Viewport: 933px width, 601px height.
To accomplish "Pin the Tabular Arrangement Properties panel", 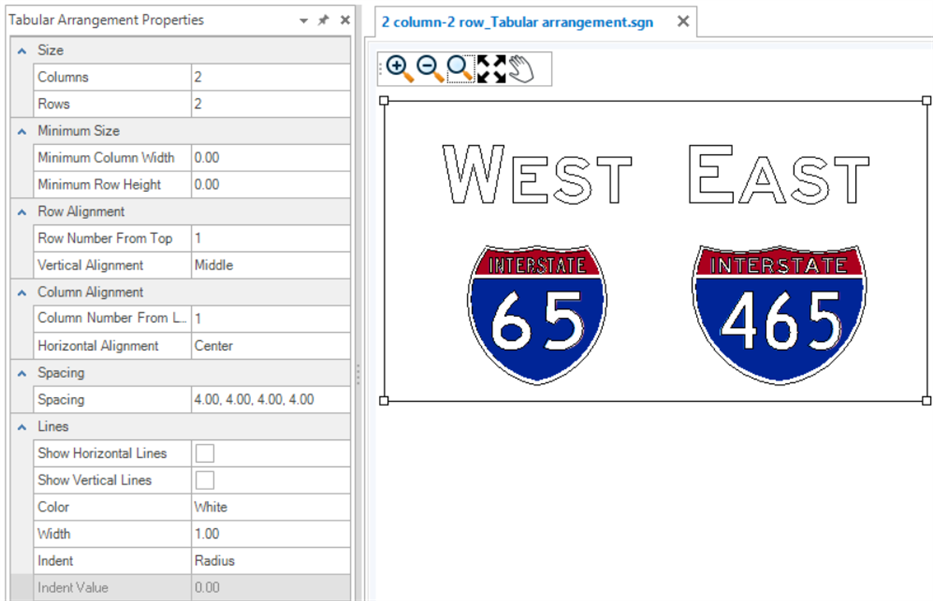I will (323, 20).
